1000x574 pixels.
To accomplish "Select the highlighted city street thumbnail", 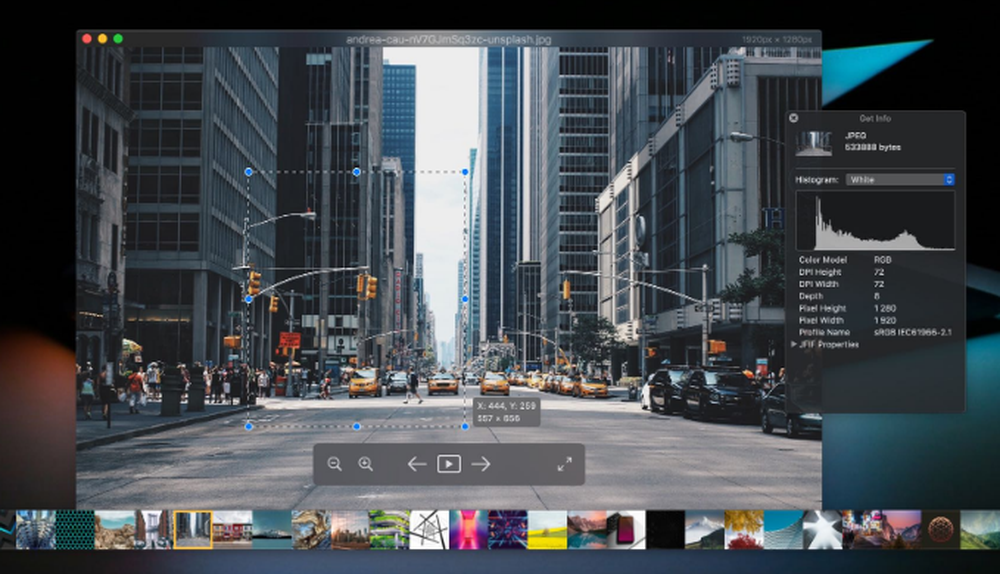I will (x=193, y=529).
